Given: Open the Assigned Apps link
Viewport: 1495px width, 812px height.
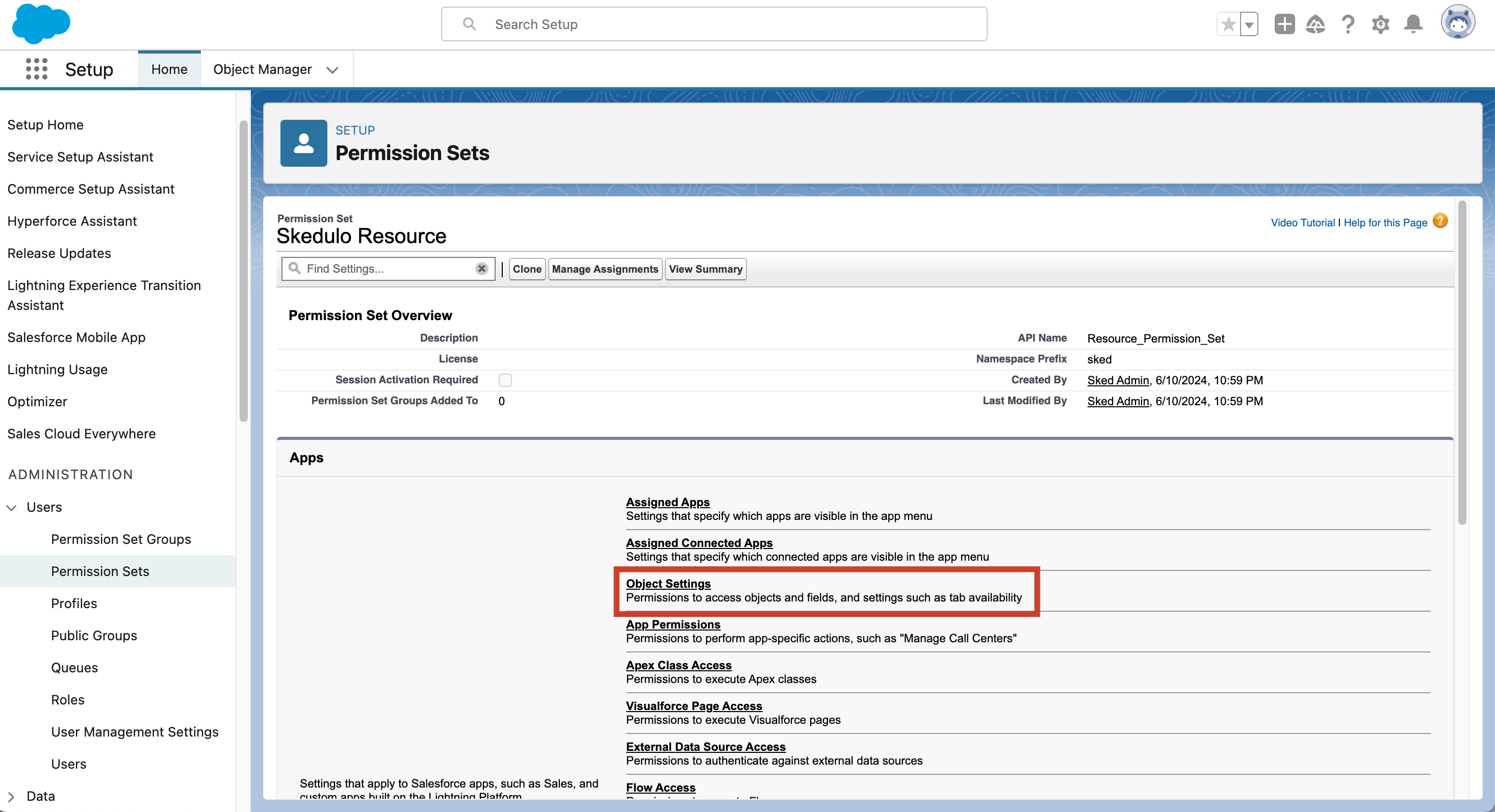Looking at the screenshot, I should coord(667,502).
